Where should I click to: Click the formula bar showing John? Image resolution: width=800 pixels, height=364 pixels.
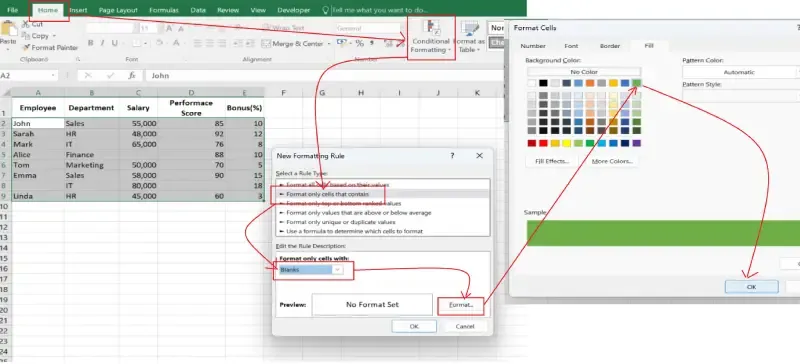pos(324,76)
